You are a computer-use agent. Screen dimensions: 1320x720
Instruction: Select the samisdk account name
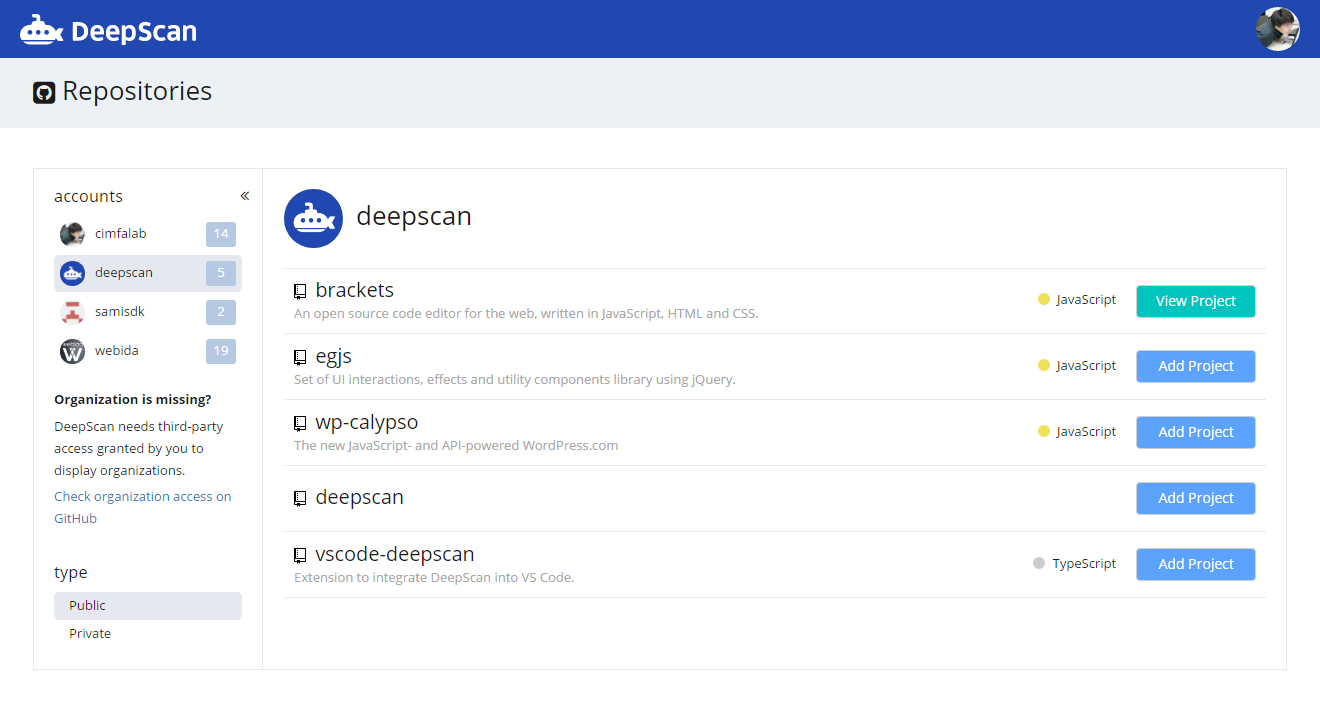click(120, 312)
